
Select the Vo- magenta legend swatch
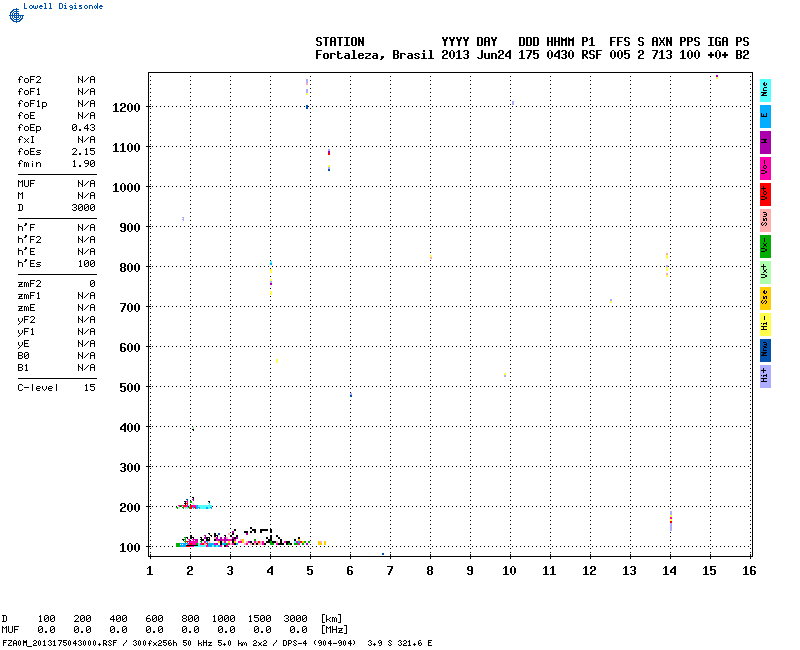pos(765,168)
